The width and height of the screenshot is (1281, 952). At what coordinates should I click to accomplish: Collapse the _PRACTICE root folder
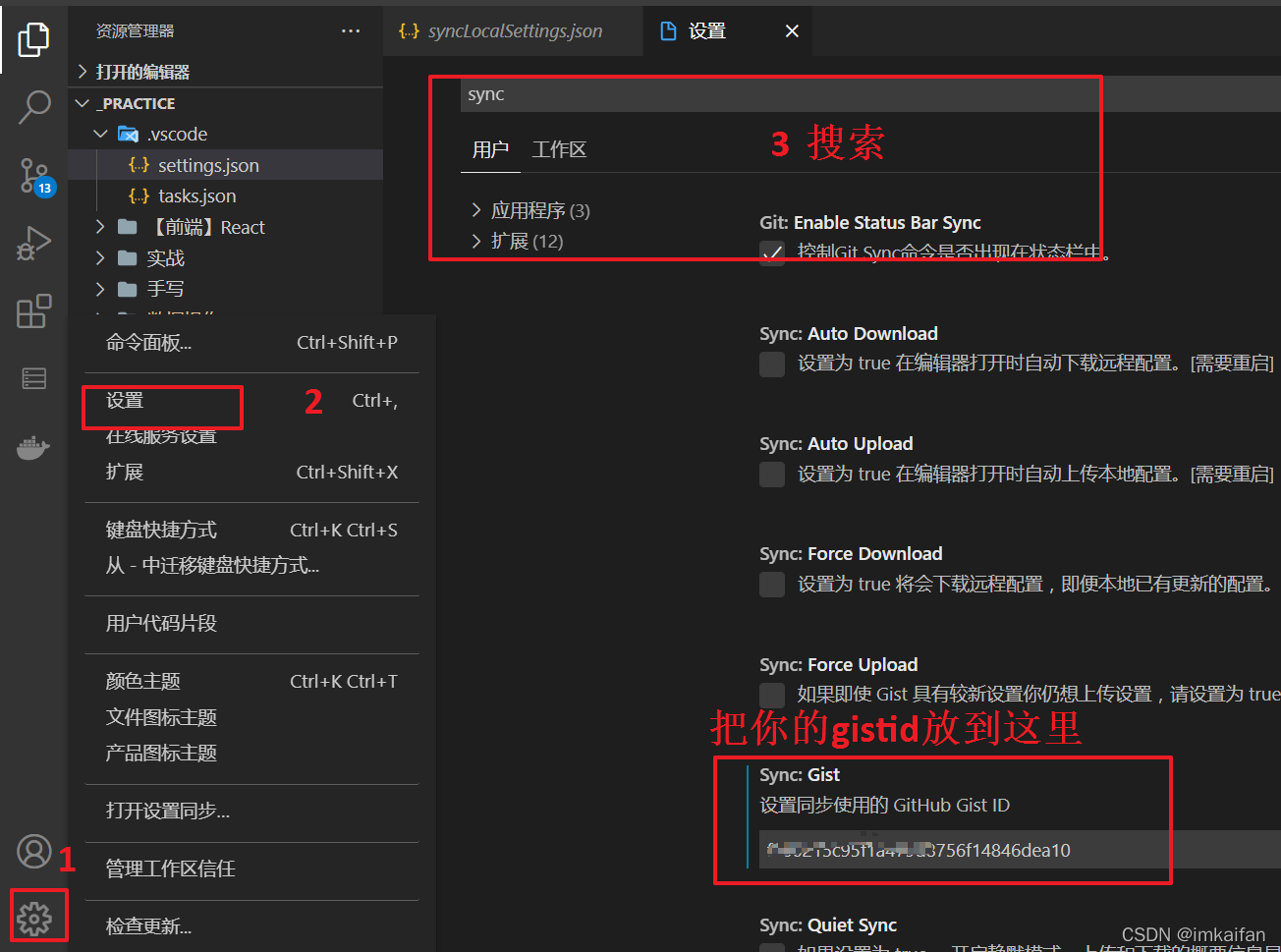point(83,103)
